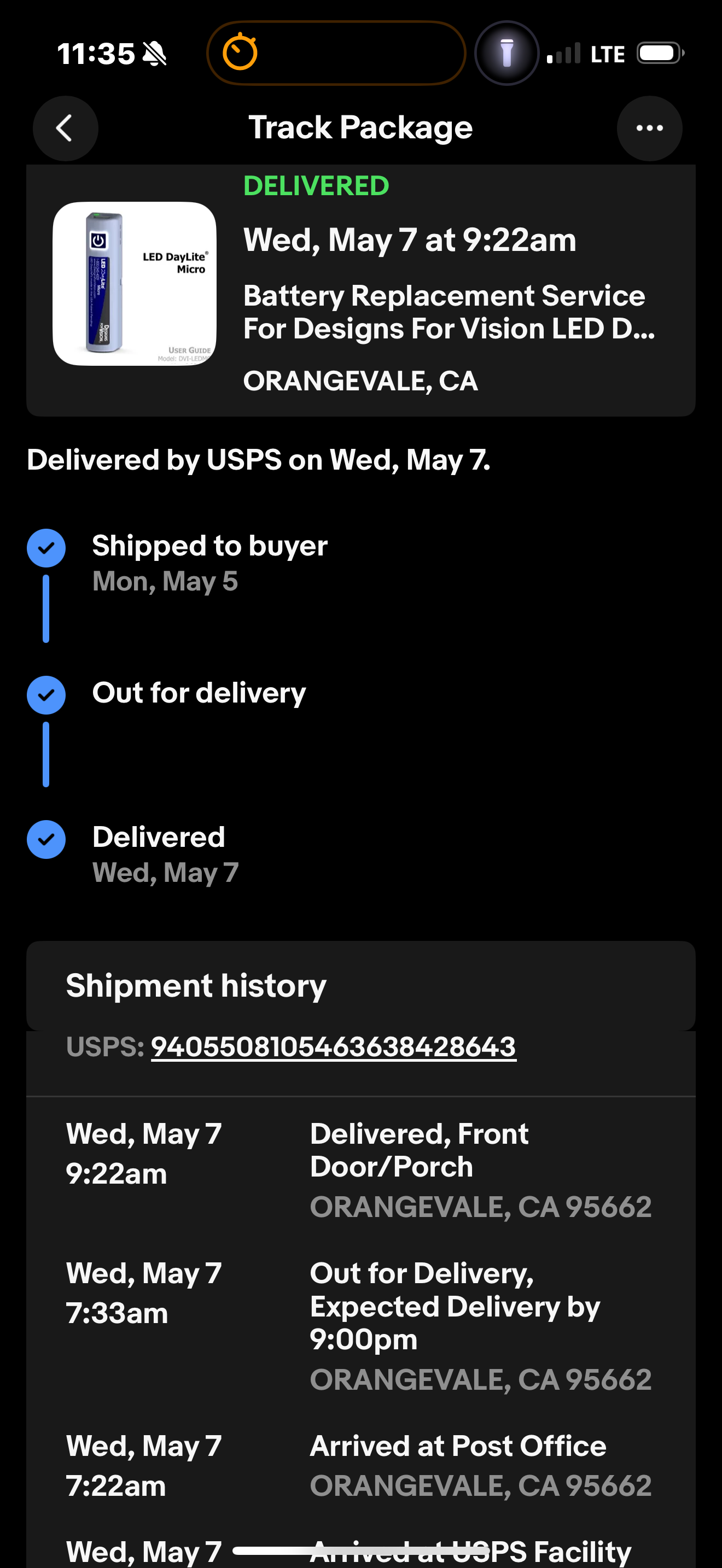
Task: Tap the Shipped to buyer checkmark
Action: [46, 548]
